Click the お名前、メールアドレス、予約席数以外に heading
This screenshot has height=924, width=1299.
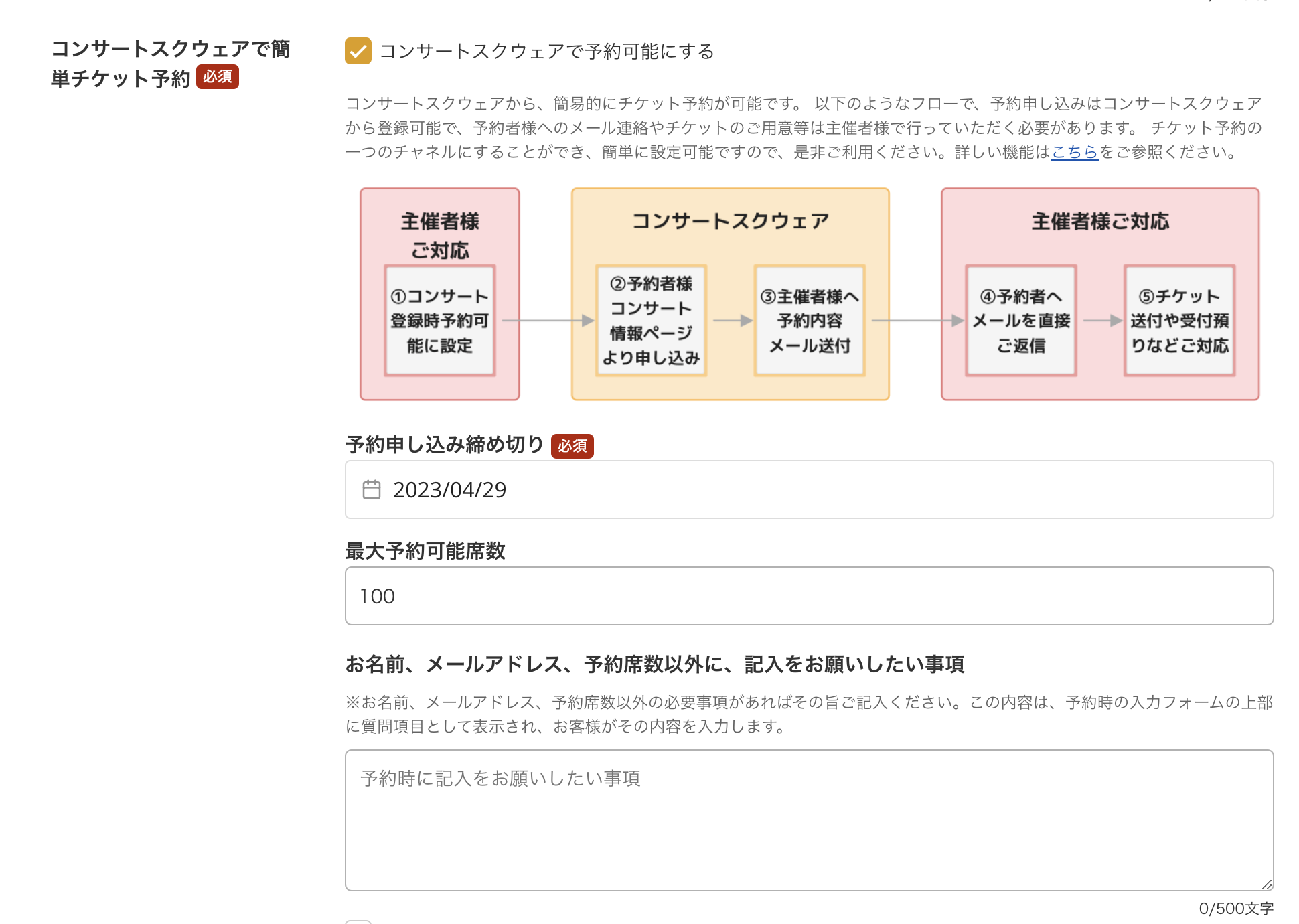[654, 664]
